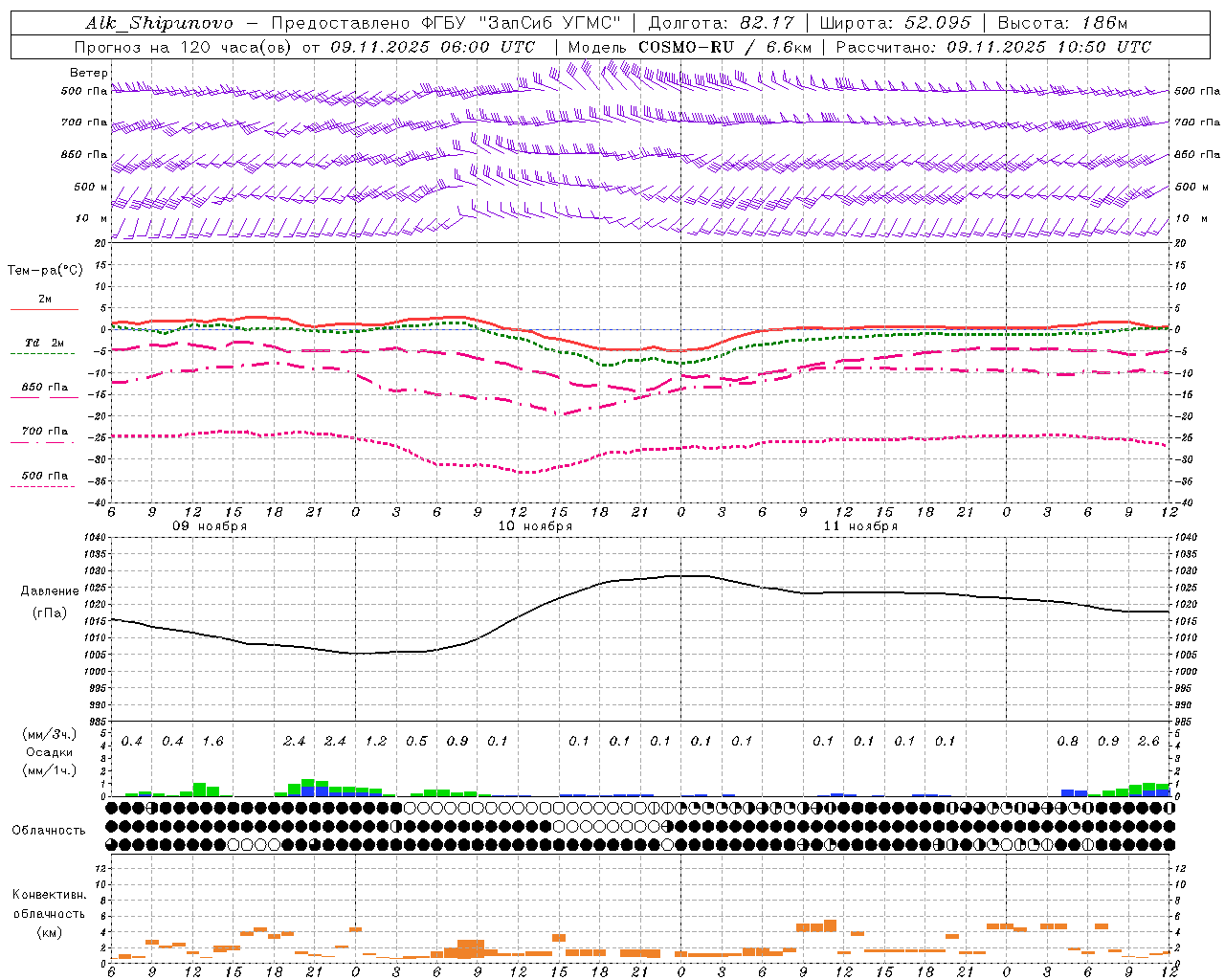Click the Тем-ра(°C) temperature panel label

coord(45,271)
